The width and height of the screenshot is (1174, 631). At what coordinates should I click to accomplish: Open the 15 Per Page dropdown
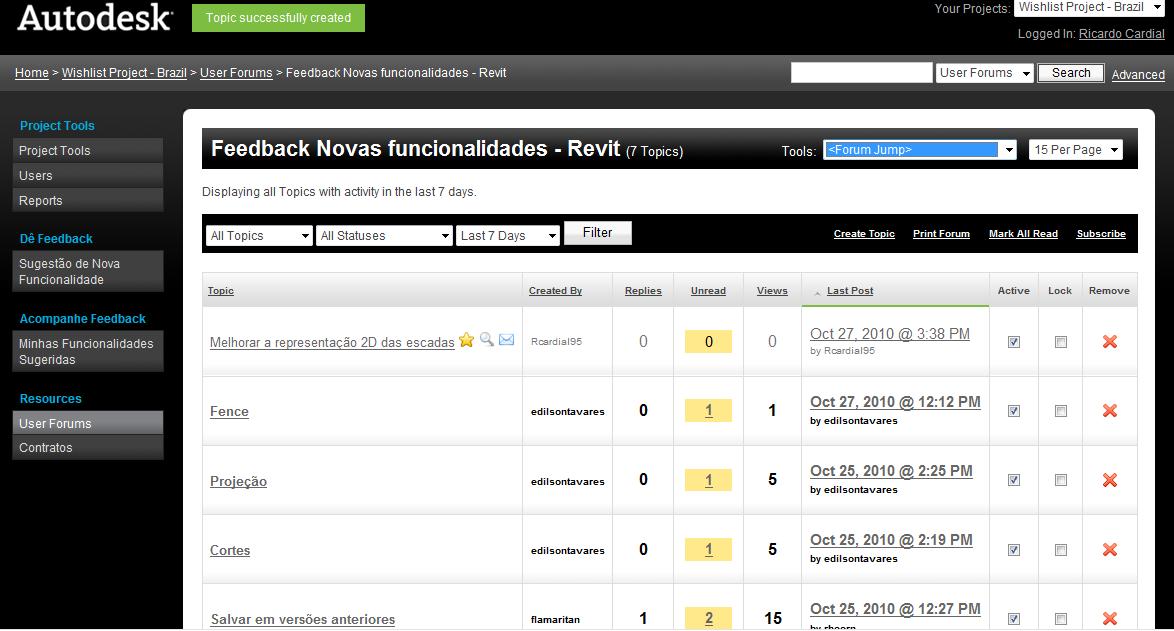point(1076,150)
